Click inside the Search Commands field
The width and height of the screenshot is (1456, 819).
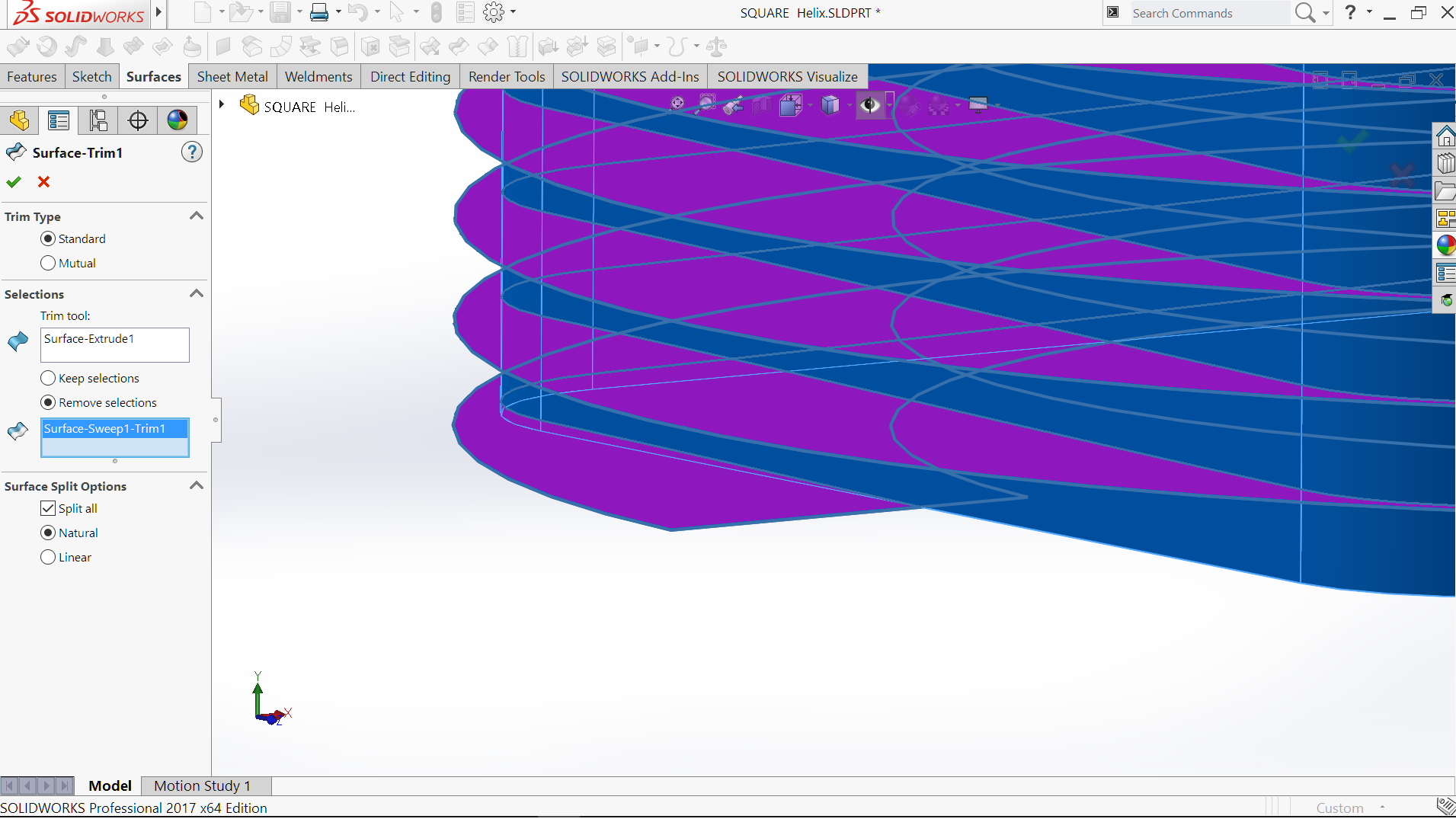pos(1211,13)
